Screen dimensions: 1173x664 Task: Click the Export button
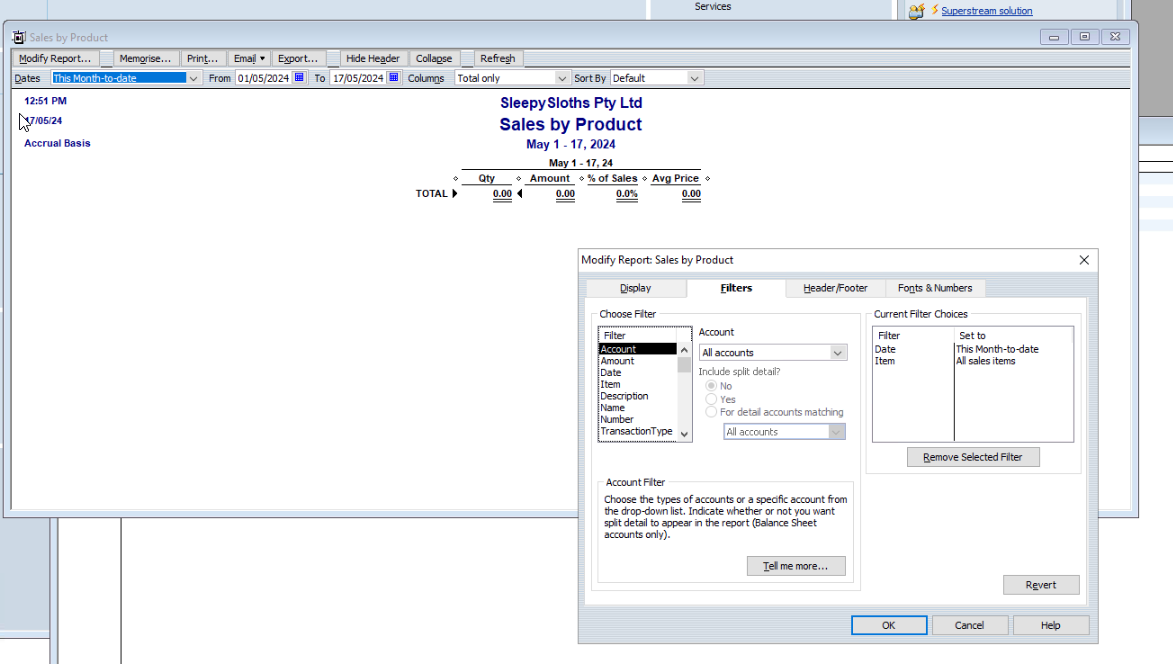pos(298,58)
